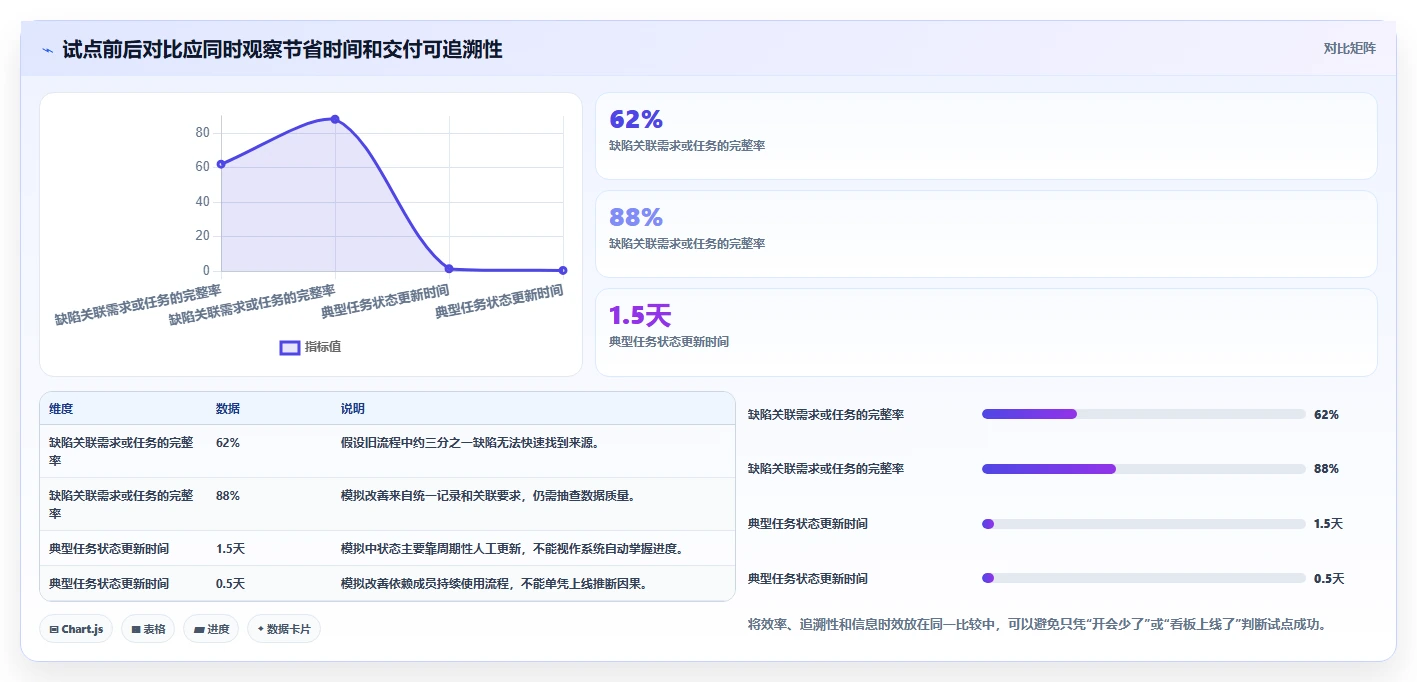Click the title 试点前后对比应同时观察节省时间
1417x682 pixels.
click(x=282, y=49)
